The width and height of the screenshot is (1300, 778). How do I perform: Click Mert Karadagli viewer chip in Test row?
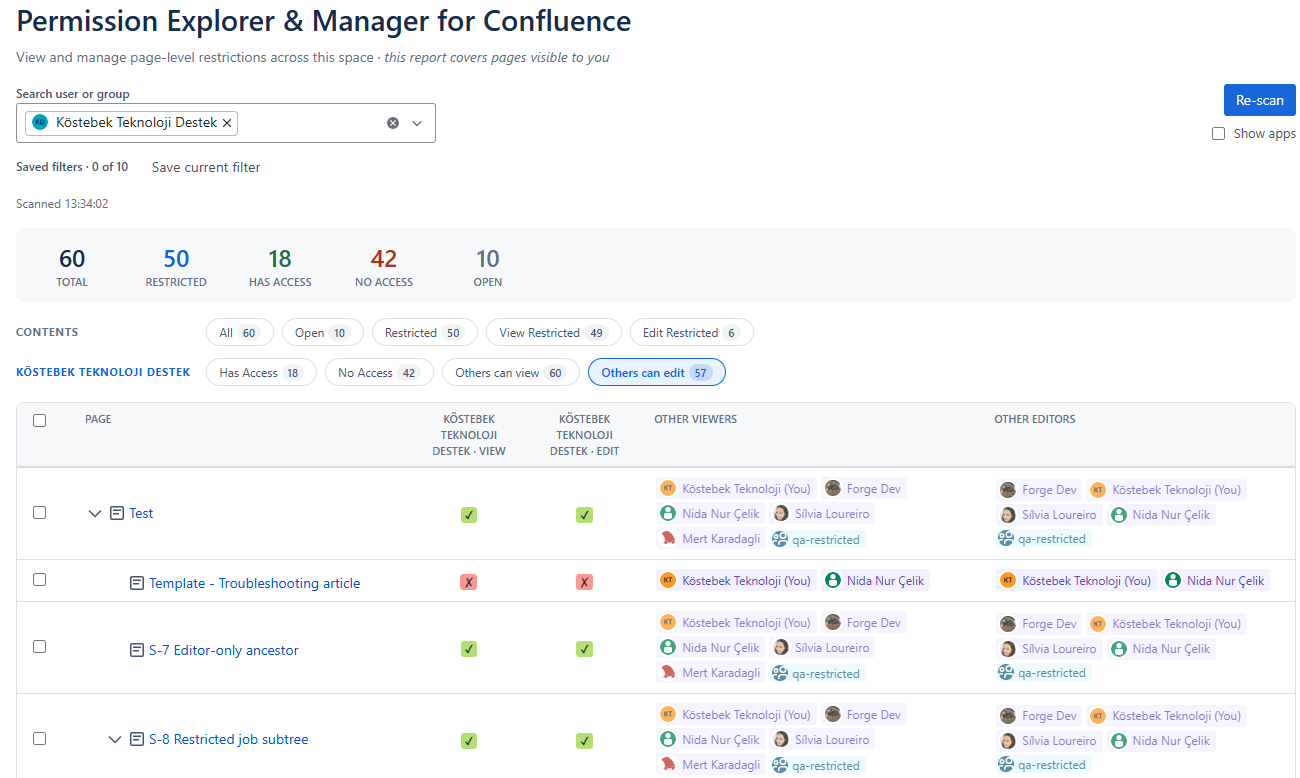coord(710,538)
